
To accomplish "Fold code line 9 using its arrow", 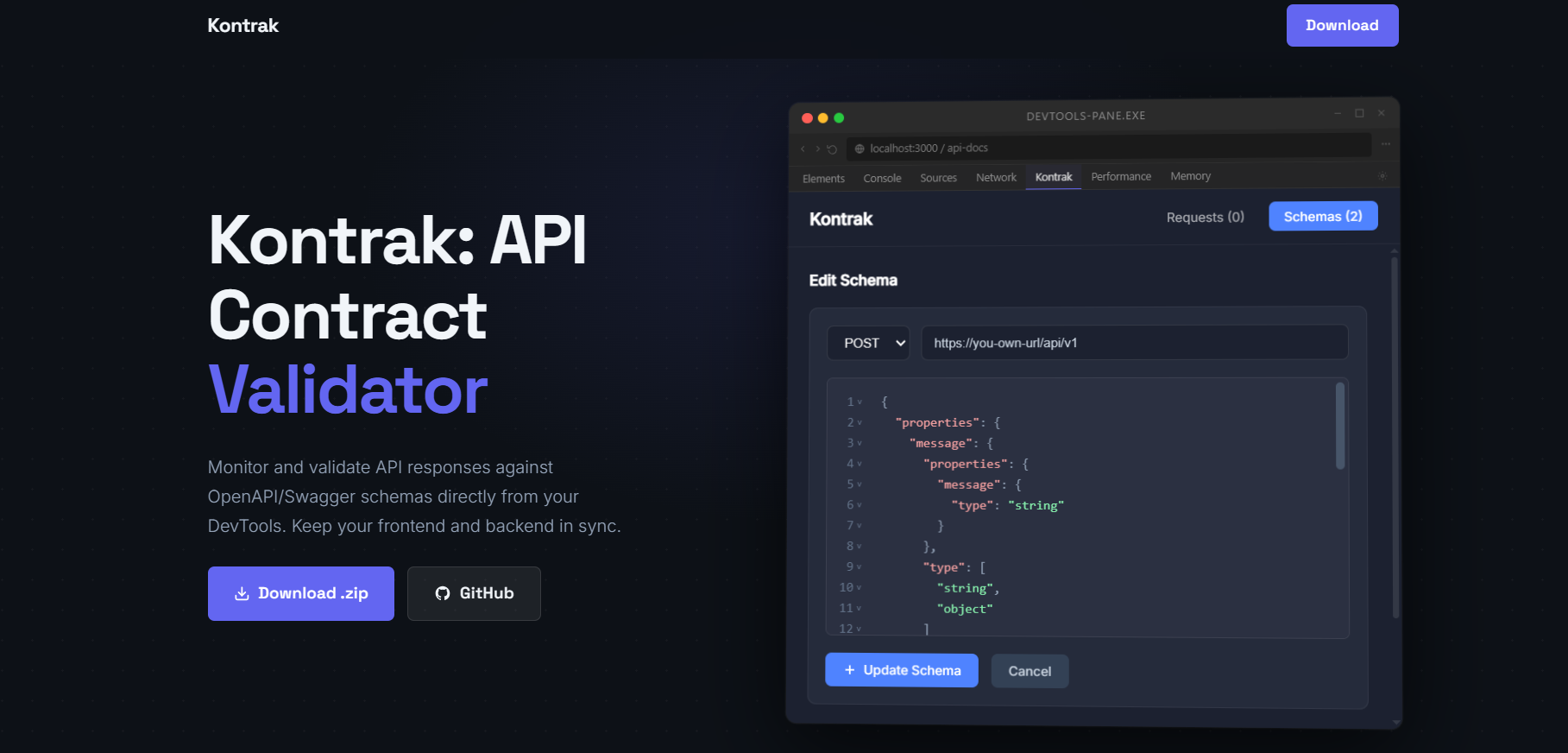I will click(860, 567).
